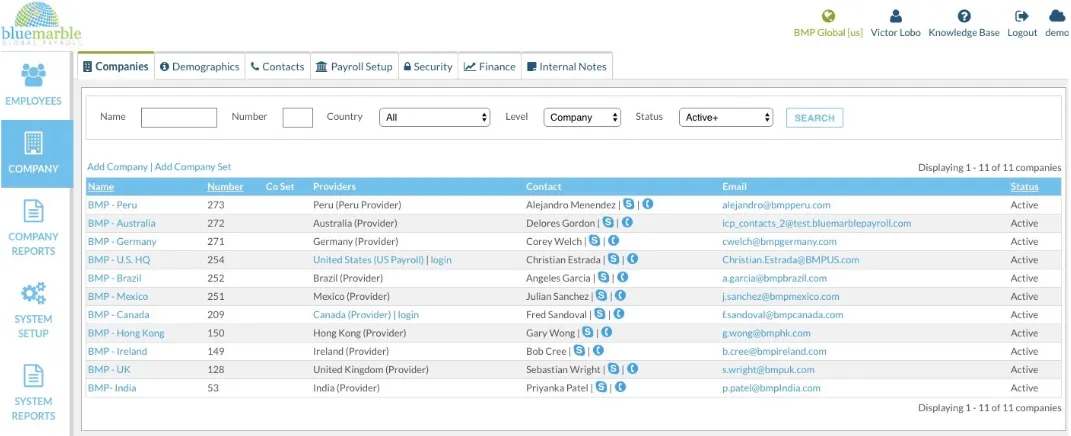This screenshot has width=1071, height=436.
Task: Open Victor Lobo user profile icon
Action: pos(895,16)
